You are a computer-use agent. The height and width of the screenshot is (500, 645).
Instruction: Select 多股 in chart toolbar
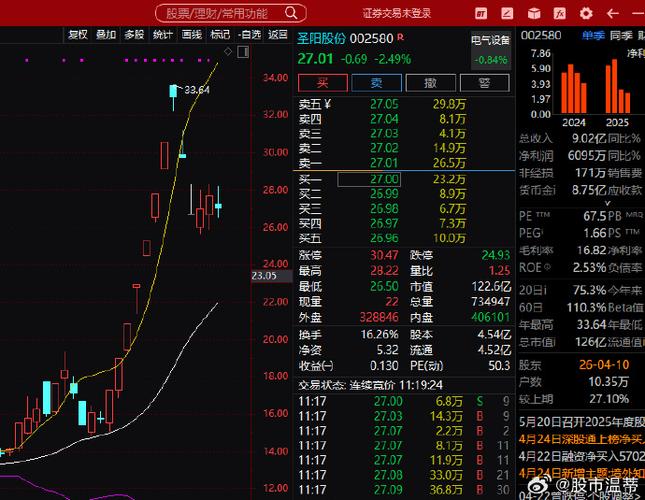click(x=134, y=35)
